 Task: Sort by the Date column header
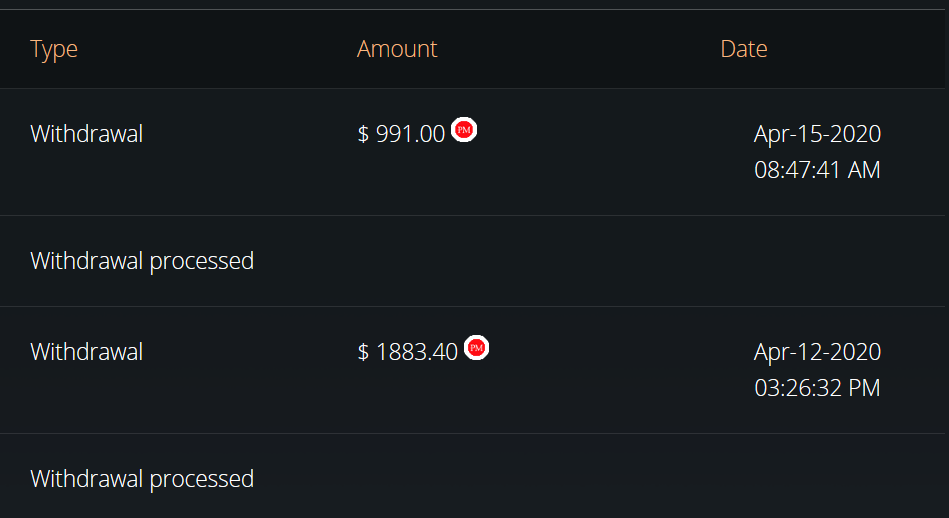pos(744,48)
